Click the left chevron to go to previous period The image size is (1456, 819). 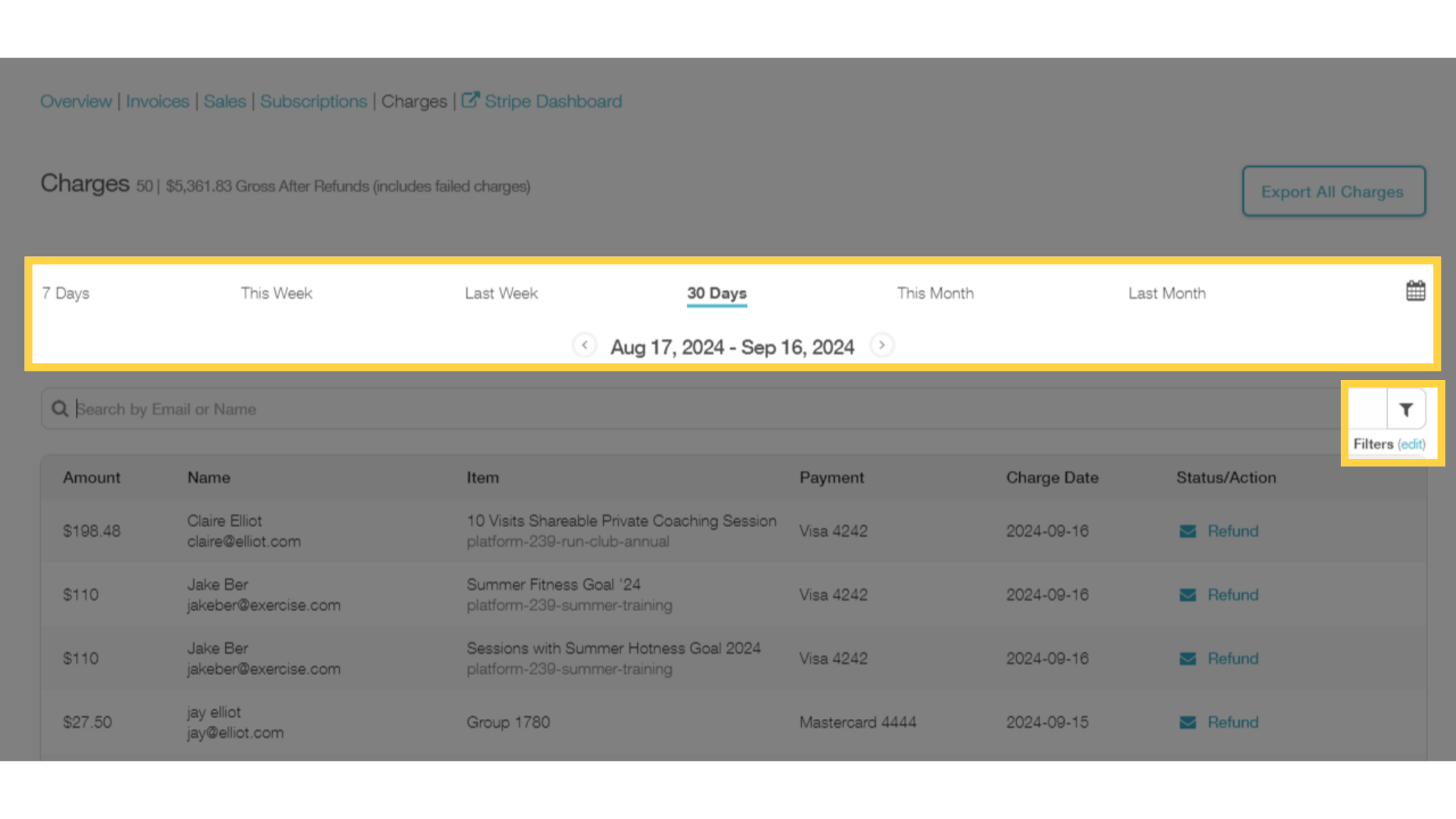point(584,345)
